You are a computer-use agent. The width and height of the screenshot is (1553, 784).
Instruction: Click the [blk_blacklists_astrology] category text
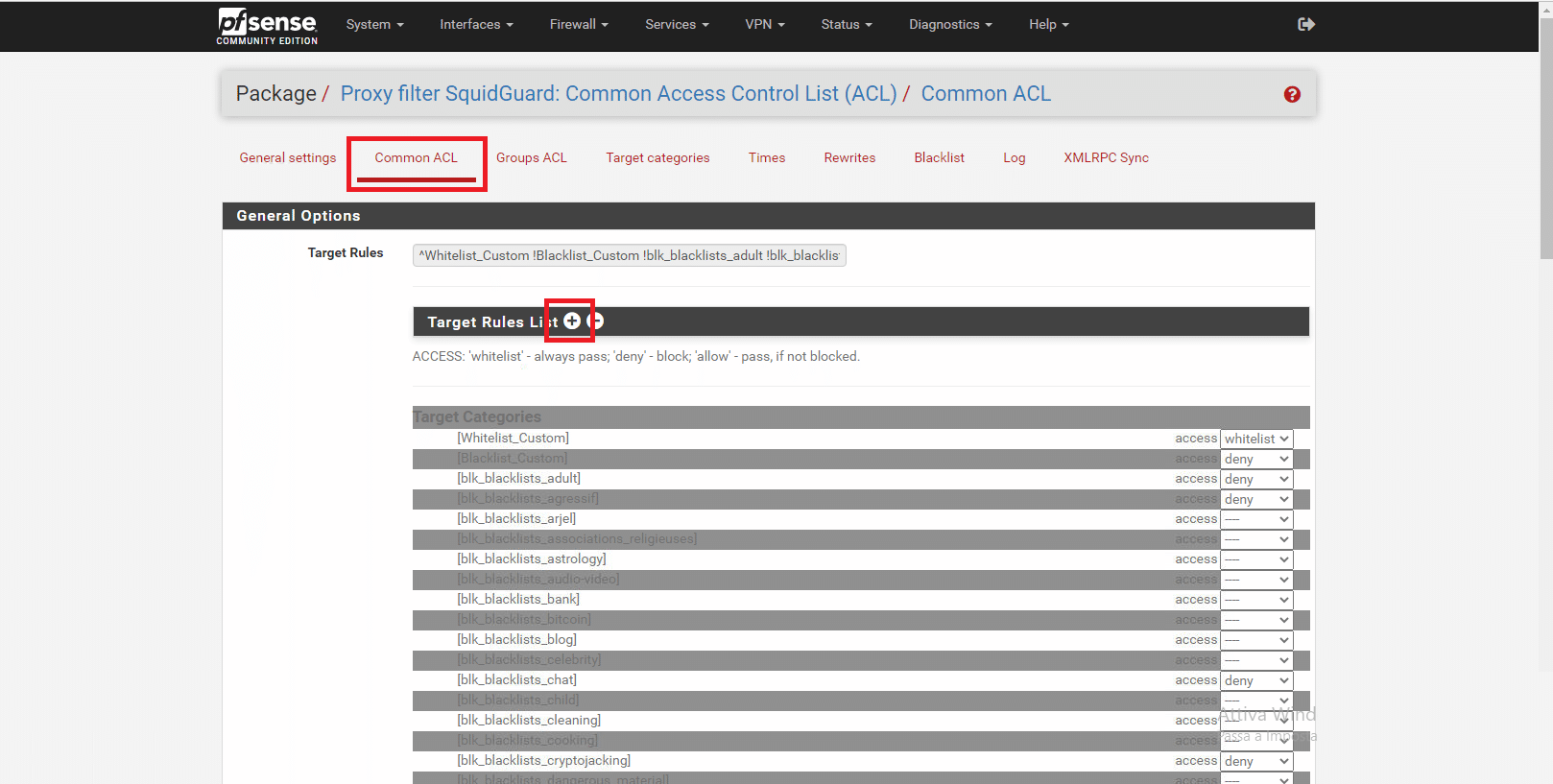click(531, 558)
